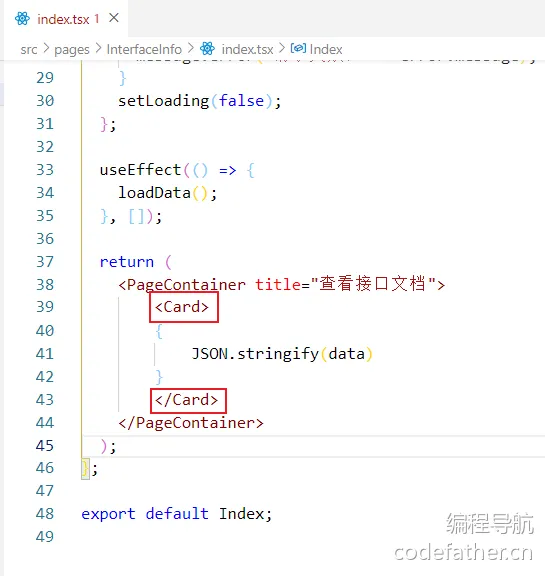Click the useEffect call on line 33
The height and width of the screenshot is (576, 545).
pyautogui.click(x=177, y=170)
